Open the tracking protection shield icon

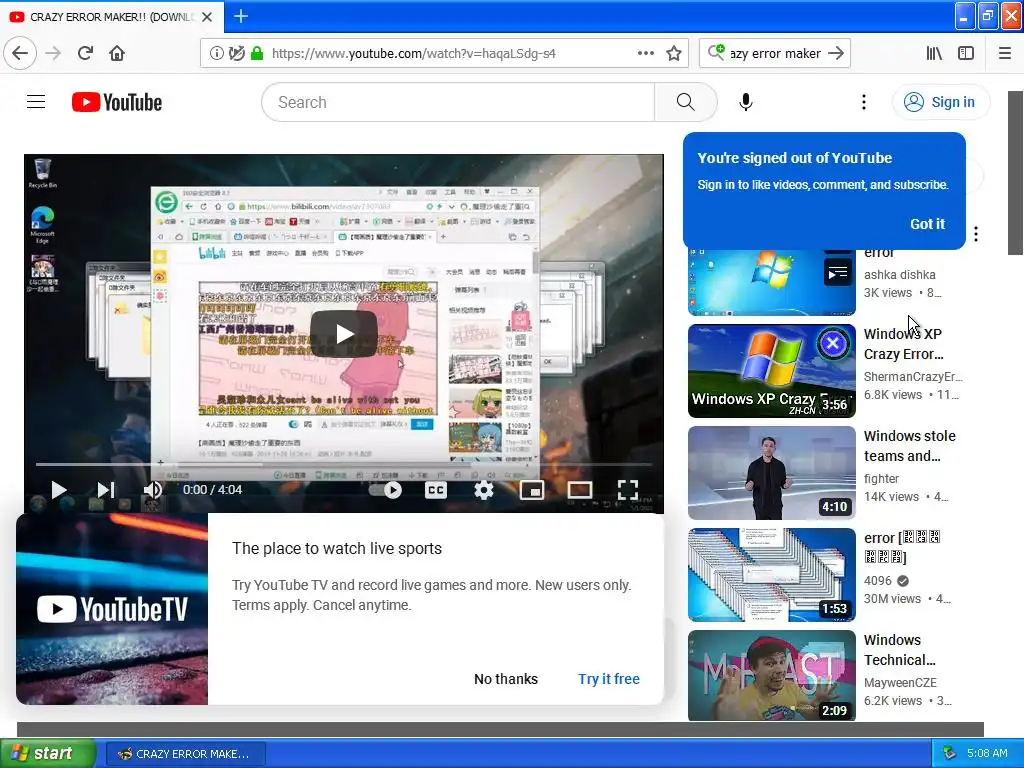tap(236, 53)
